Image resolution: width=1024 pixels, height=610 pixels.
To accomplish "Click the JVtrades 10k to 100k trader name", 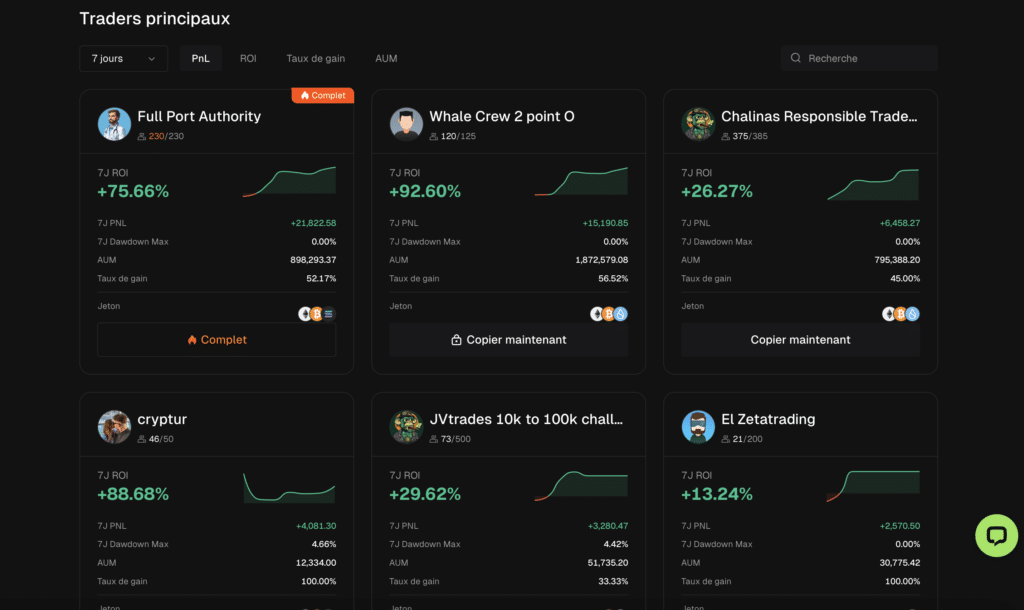I will pos(526,419).
